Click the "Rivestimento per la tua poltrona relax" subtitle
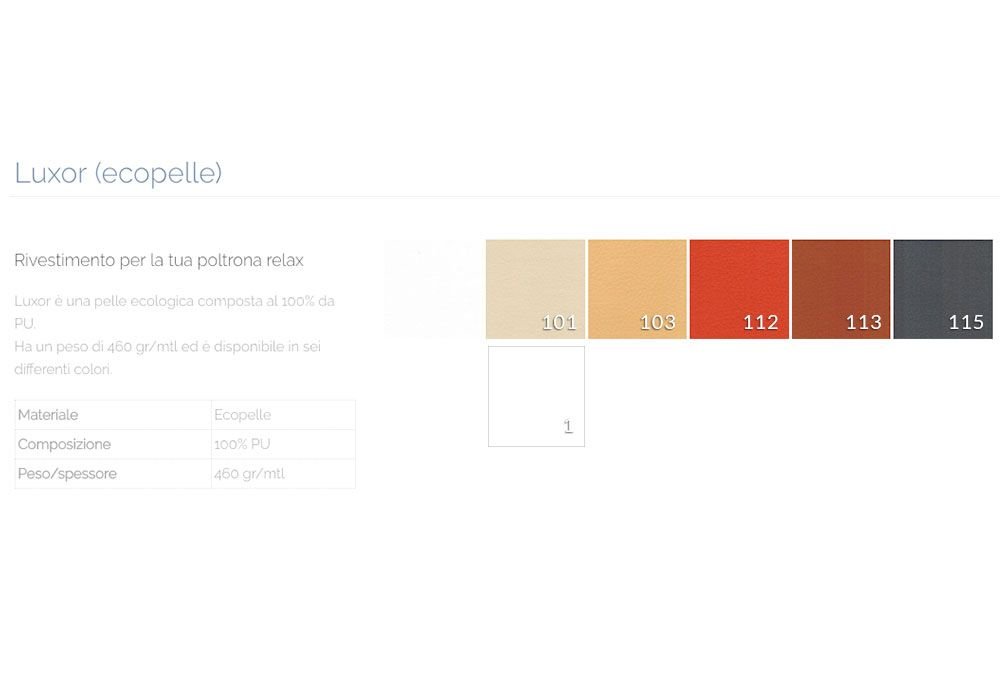The image size is (1000, 693). pos(159,260)
